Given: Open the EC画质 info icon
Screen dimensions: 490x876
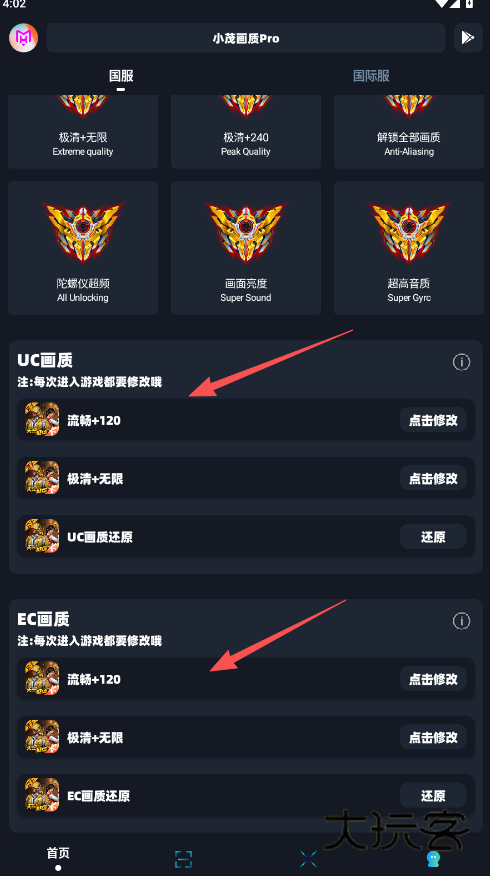Looking at the screenshot, I should tap(461, 621).
